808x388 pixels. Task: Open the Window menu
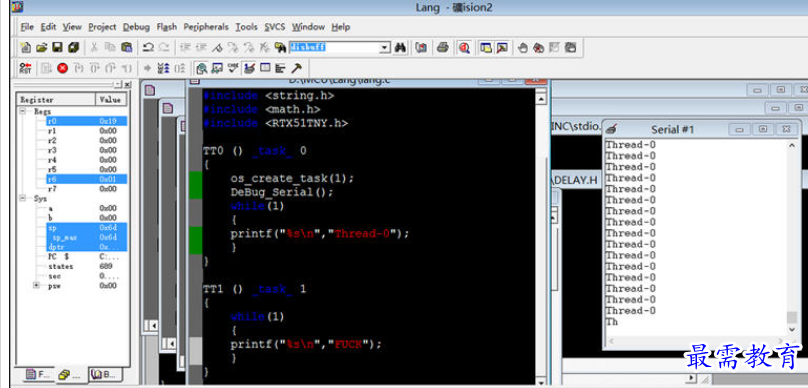point(308,27)
